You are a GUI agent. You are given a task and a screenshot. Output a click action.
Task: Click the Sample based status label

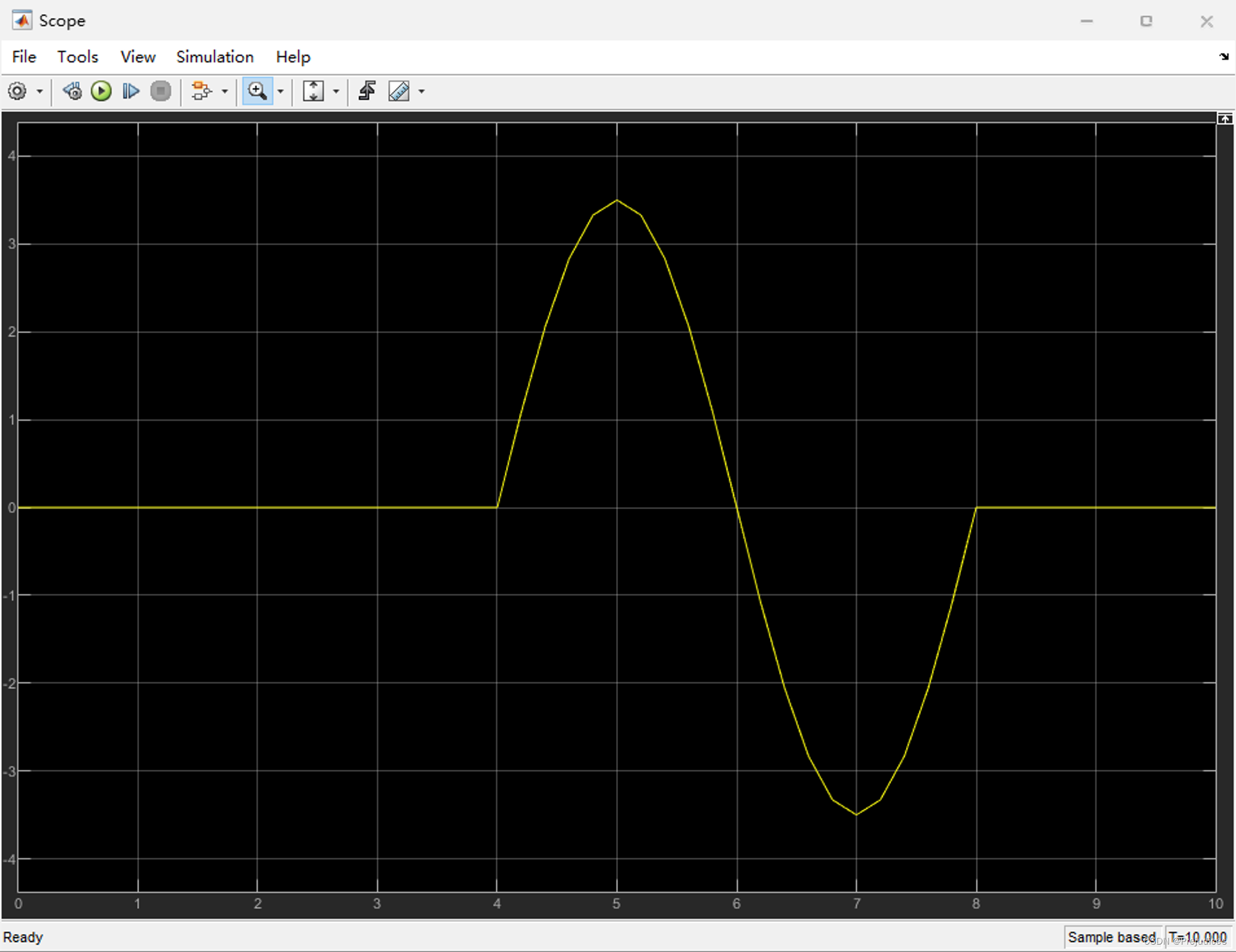click(1112, 937)
